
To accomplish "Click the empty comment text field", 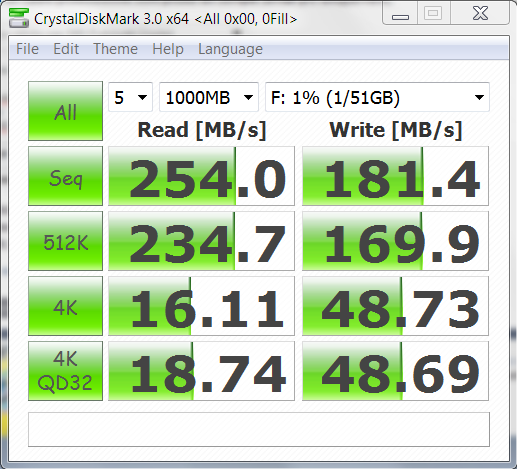I will 259,429.
